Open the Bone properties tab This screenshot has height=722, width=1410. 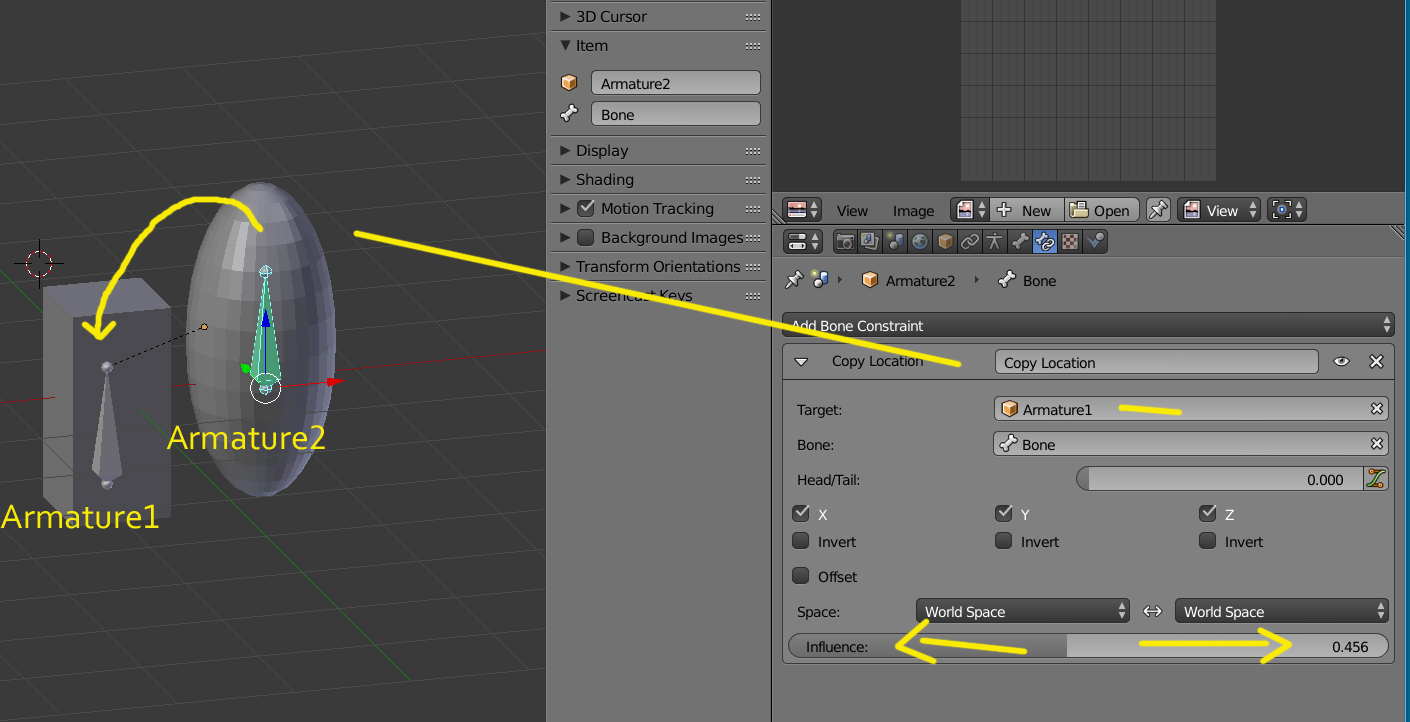(x=1020, y=241)
